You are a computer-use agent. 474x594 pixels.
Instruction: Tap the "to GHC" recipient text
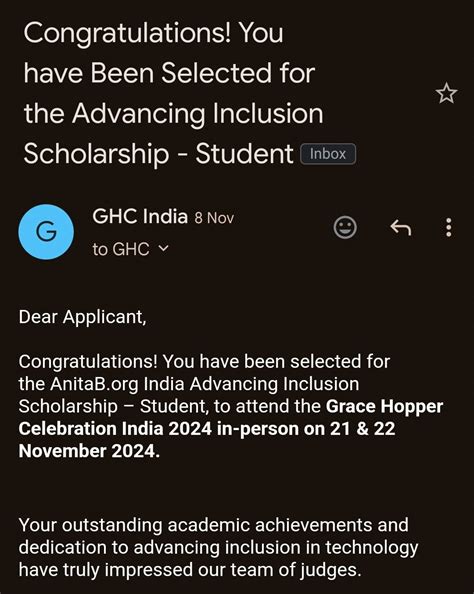click(x=121, y=249)
